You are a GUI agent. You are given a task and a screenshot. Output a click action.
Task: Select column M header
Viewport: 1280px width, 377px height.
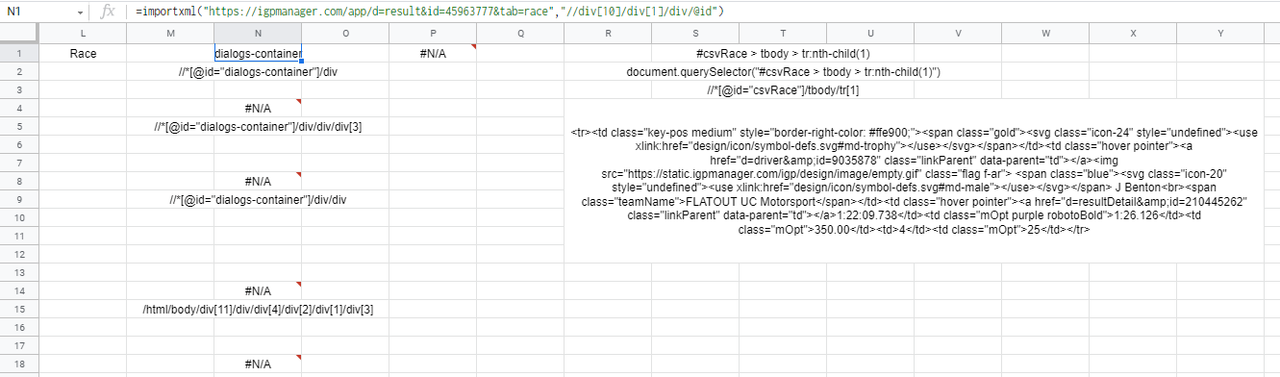tap(170, 35)
